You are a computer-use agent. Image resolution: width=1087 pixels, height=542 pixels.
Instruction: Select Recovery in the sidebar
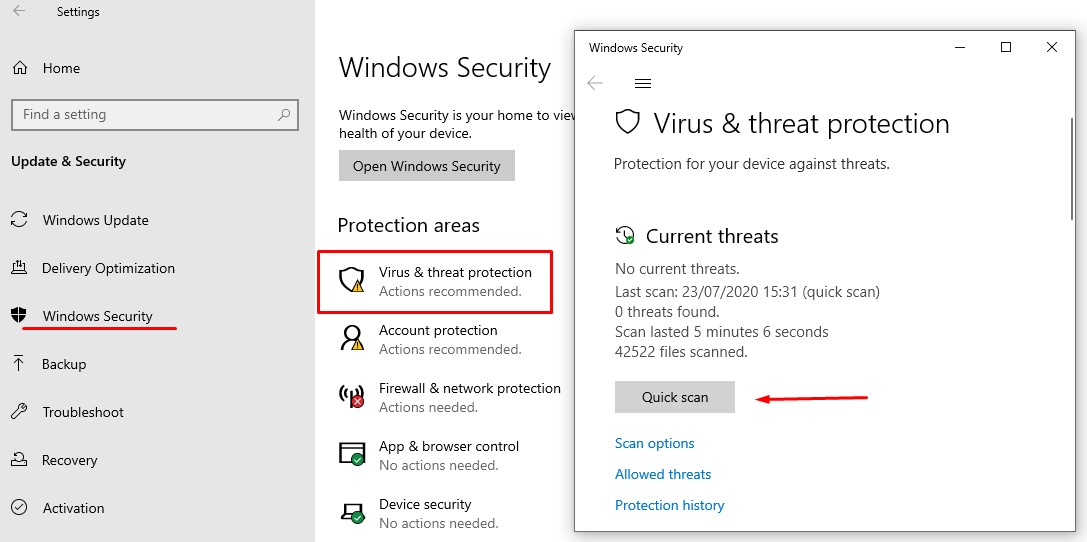[x=69, y=460]
